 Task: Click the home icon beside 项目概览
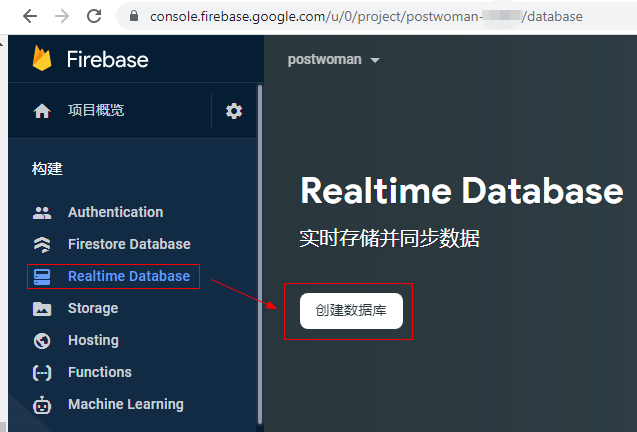tap(42, 111)
